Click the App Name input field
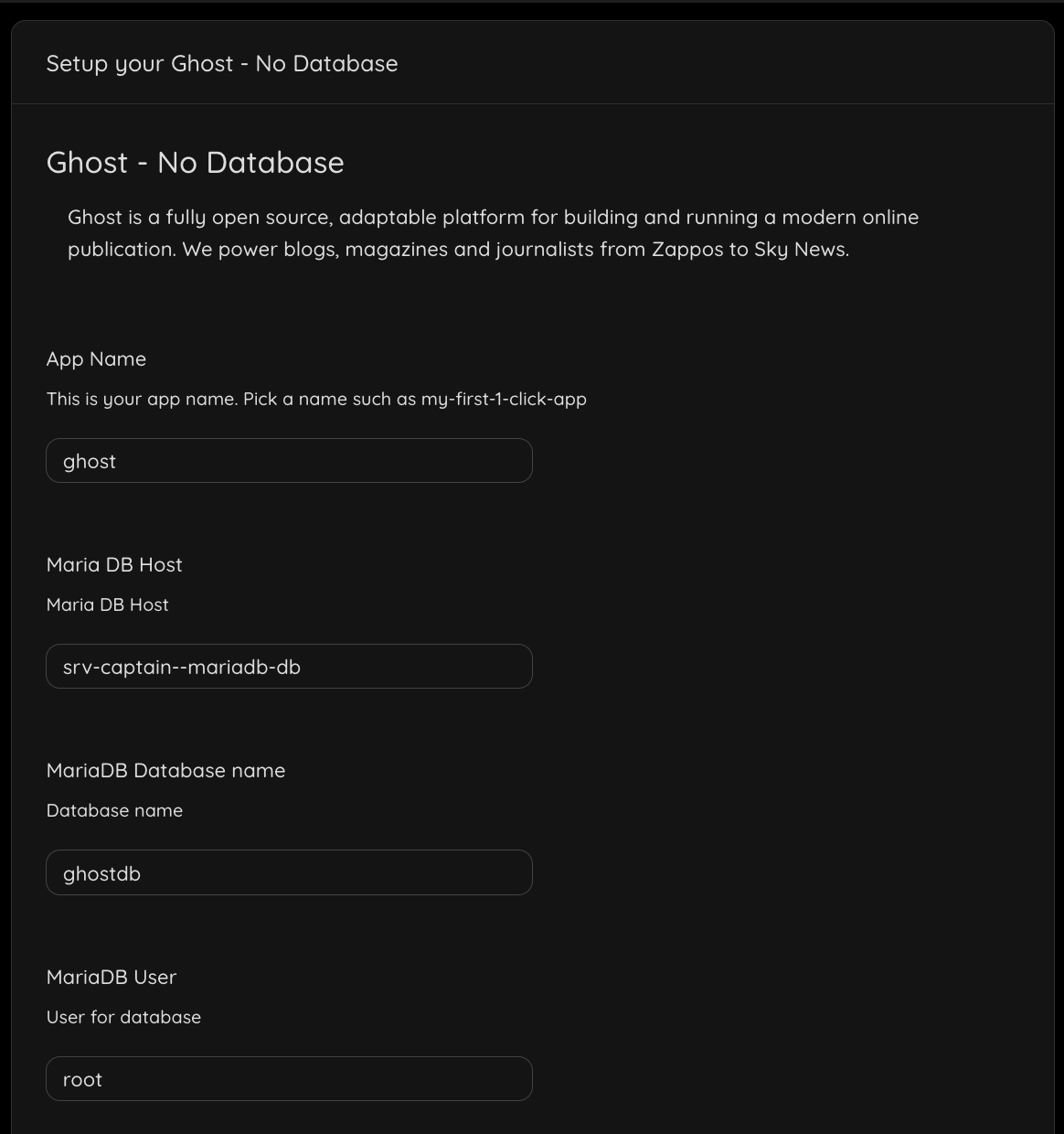Viewport: 1064px width, 1134px height. [x=289, y=461]
